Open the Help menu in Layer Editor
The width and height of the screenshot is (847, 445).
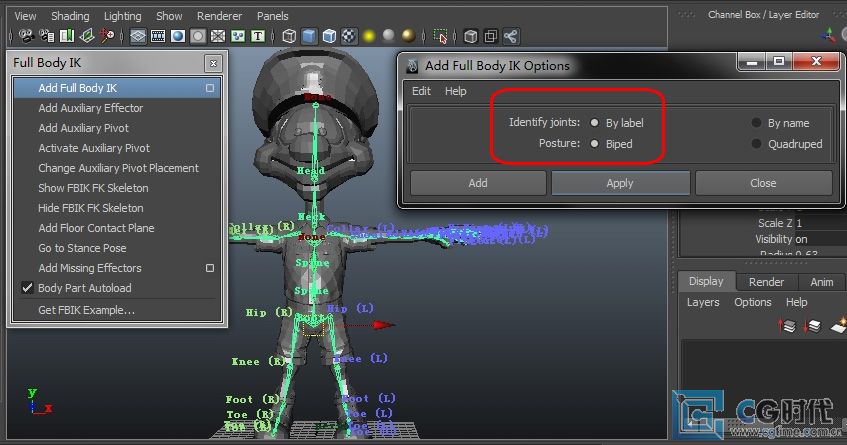pyautogui.click(x=797, y=302)
